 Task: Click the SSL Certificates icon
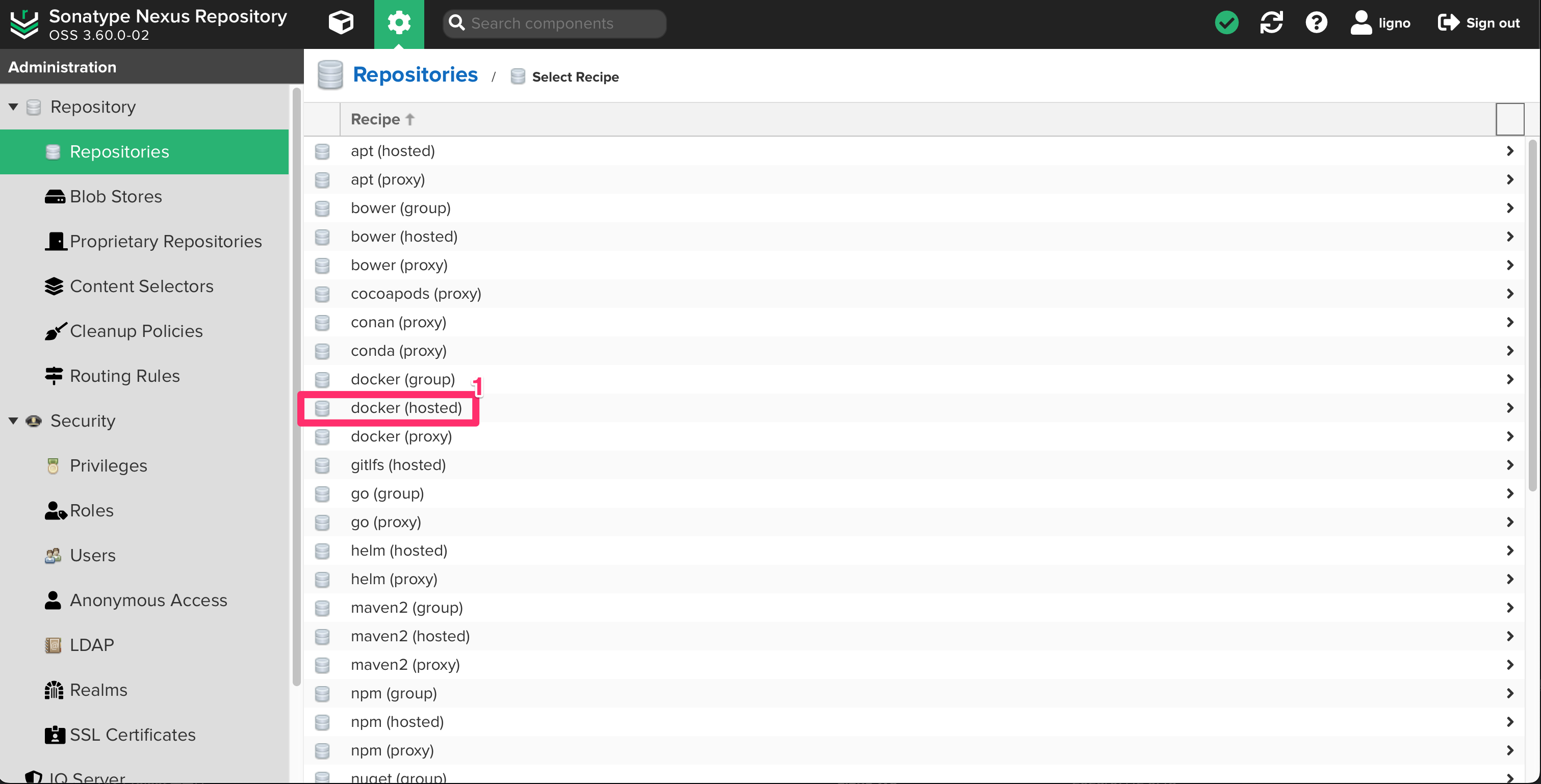[x=55, y=735]
